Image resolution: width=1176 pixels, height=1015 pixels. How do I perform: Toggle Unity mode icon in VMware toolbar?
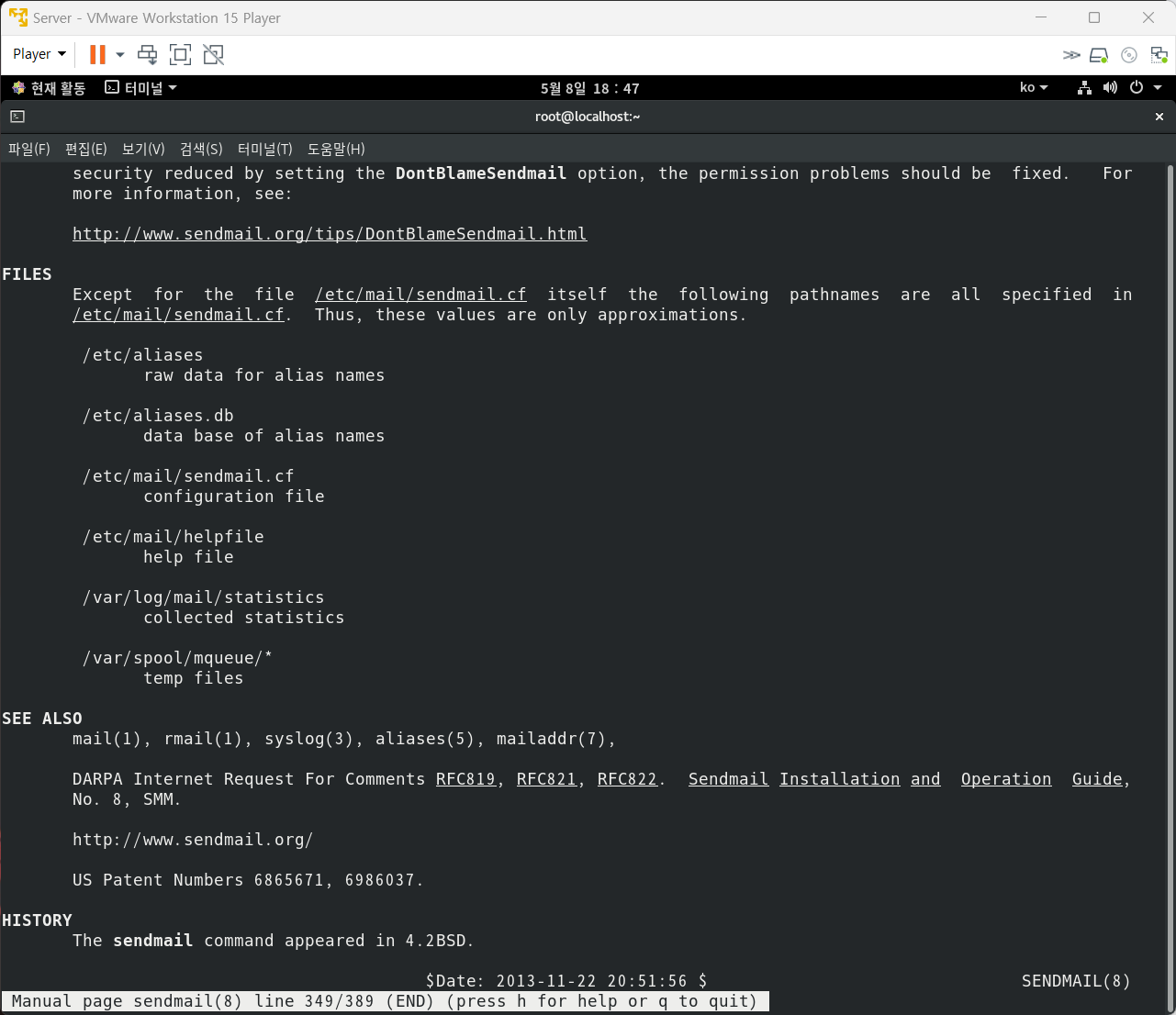(214, 55)
